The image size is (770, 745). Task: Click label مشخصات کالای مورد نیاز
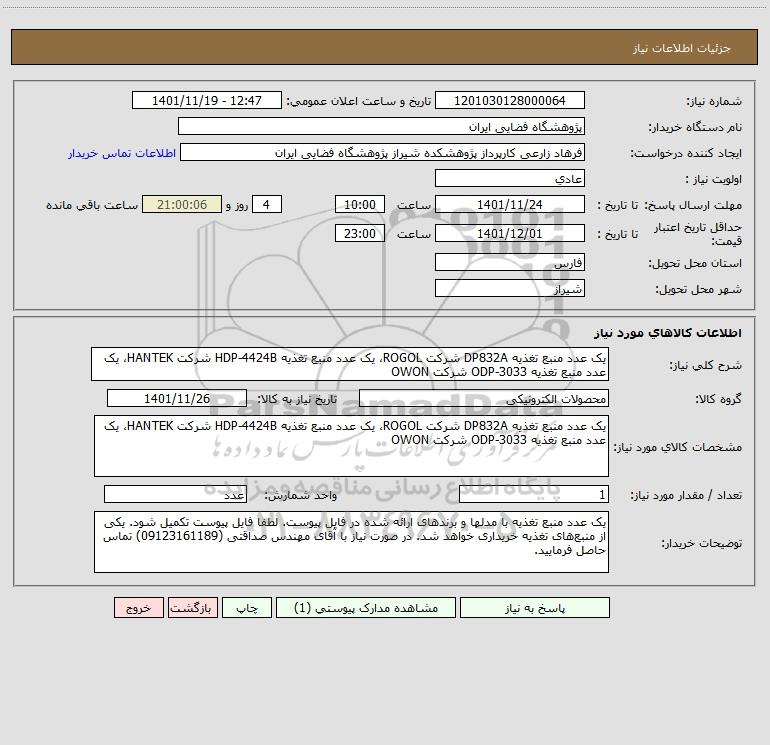coord(678,447)
